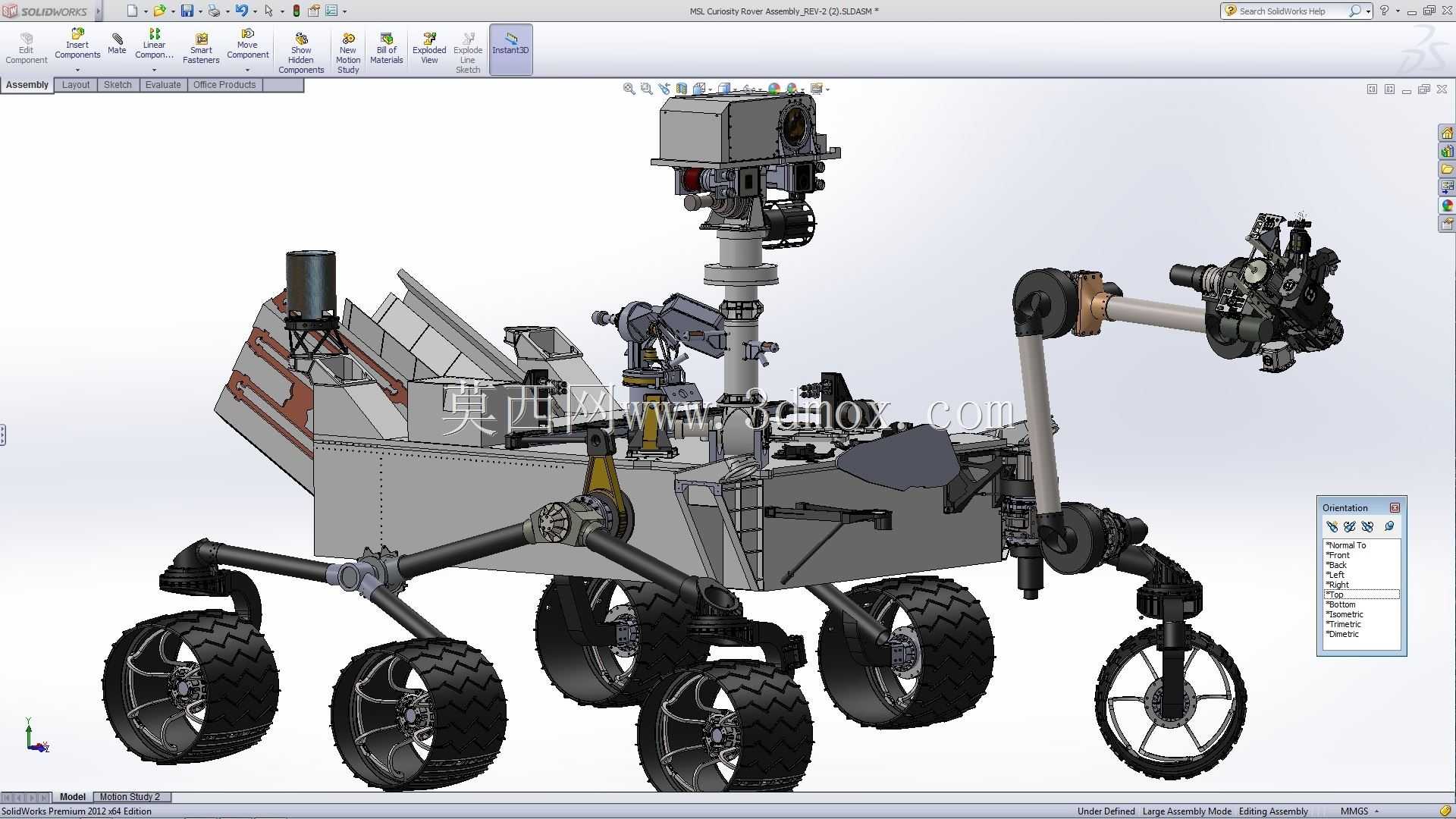Image resolution: width=1456 pixels, height=819 pixels.
Task: Select the Mate tool
Action: (117, 44)
